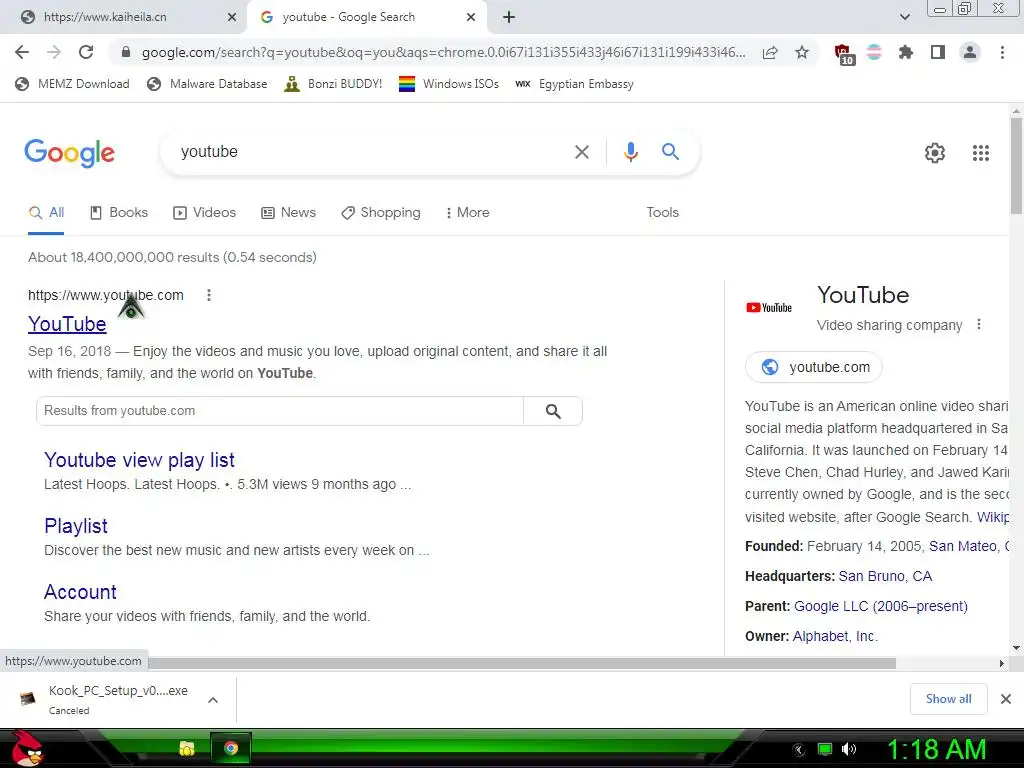
Task: Click the 1:18 AM clock
Action: click(x=936, y=749)
